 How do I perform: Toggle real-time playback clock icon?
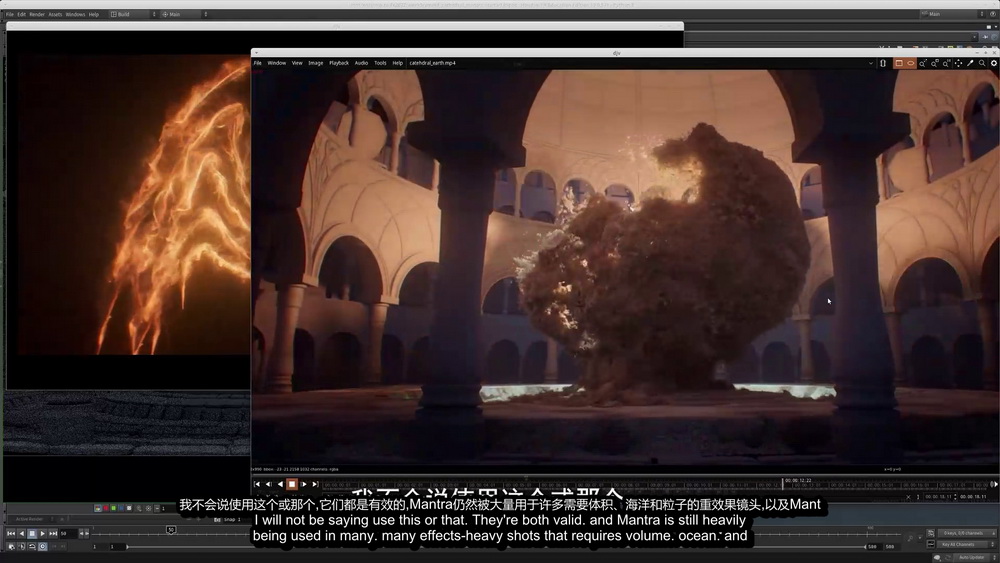[x=42, y=546]
